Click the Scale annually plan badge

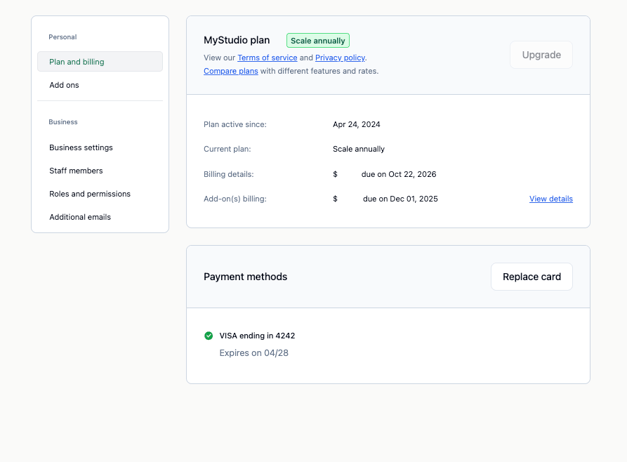[x=318, y=41]
